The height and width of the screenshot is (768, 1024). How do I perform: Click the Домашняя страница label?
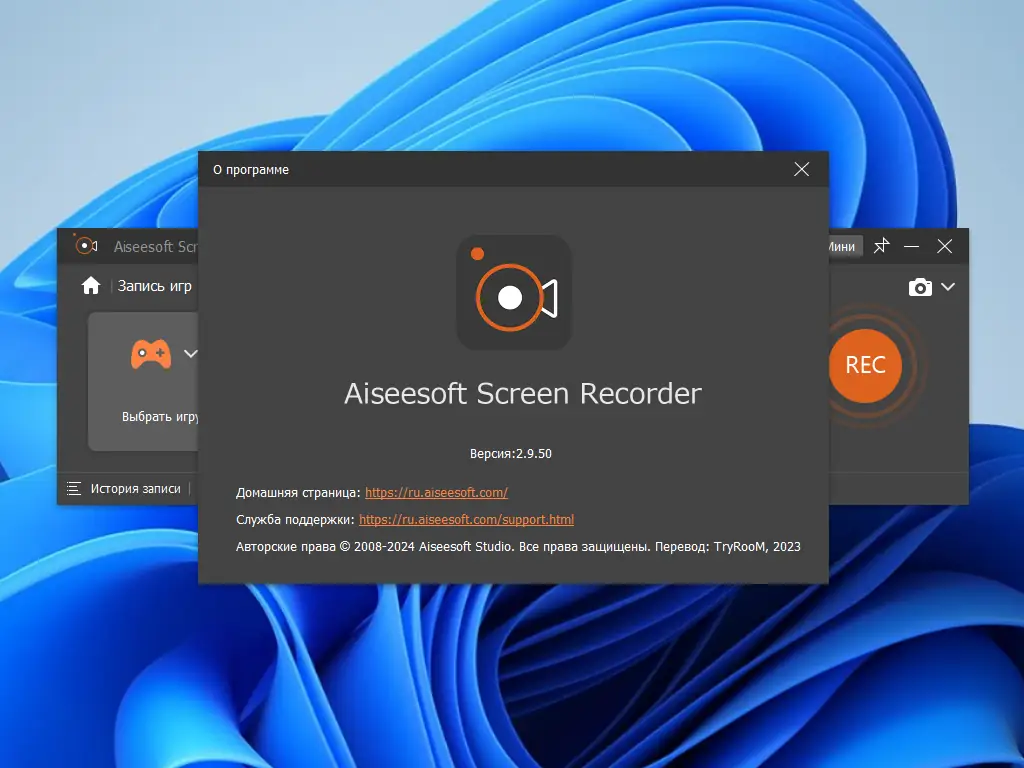coord(298,492)
